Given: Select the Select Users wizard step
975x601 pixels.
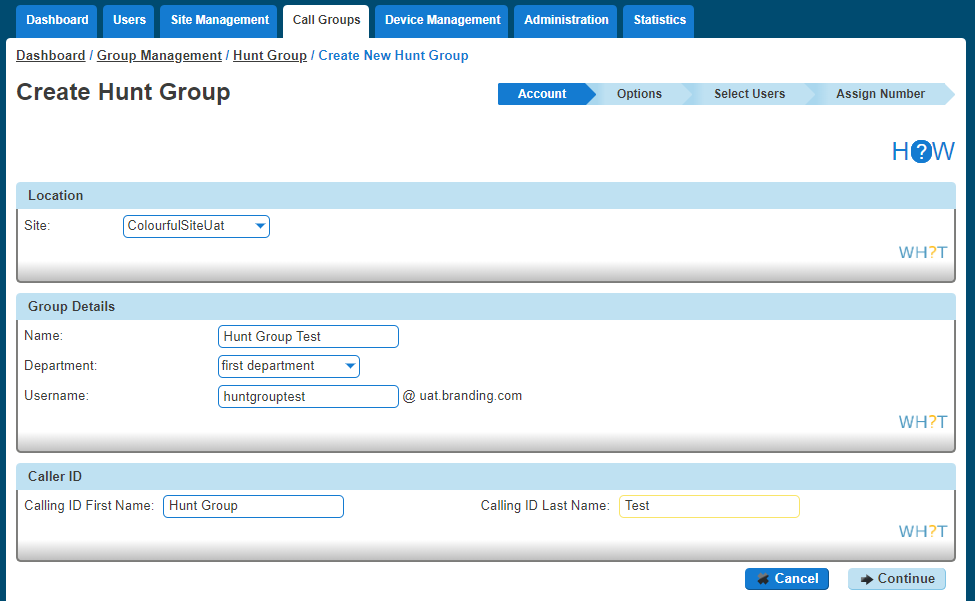Looking at the screenshot, I should 749,94.
